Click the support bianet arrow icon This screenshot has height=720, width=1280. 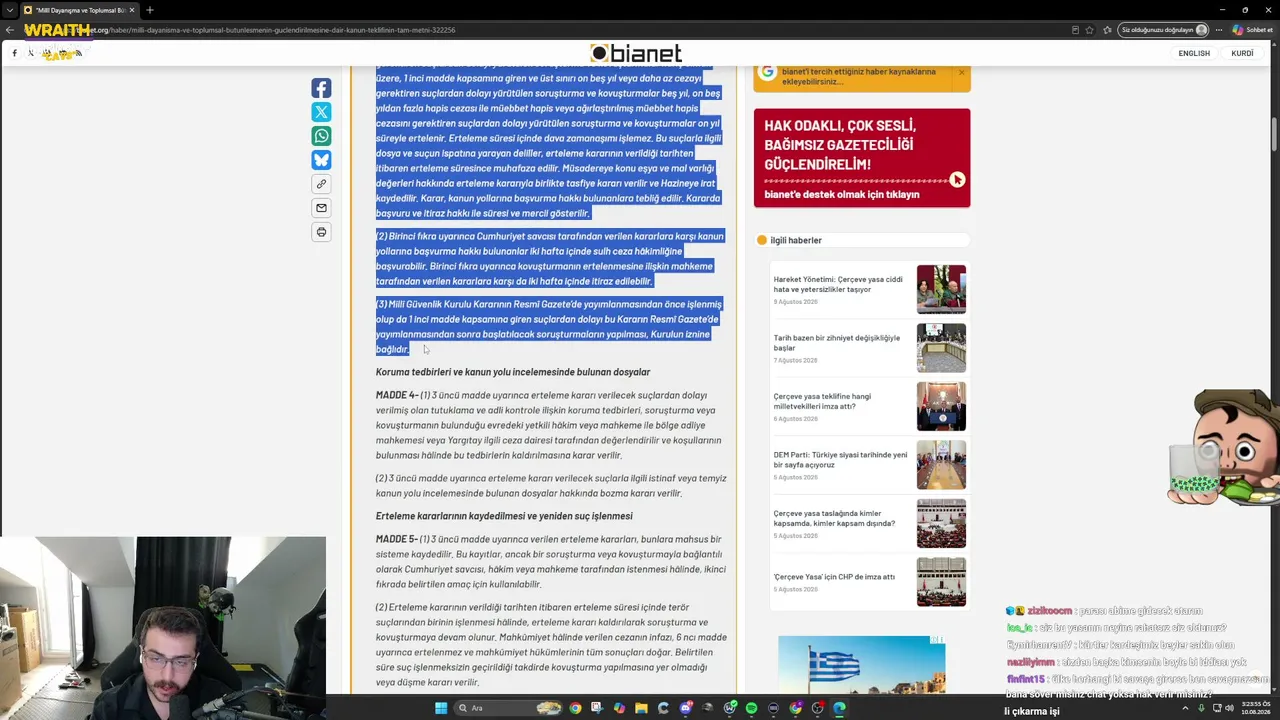coord(957,180)
